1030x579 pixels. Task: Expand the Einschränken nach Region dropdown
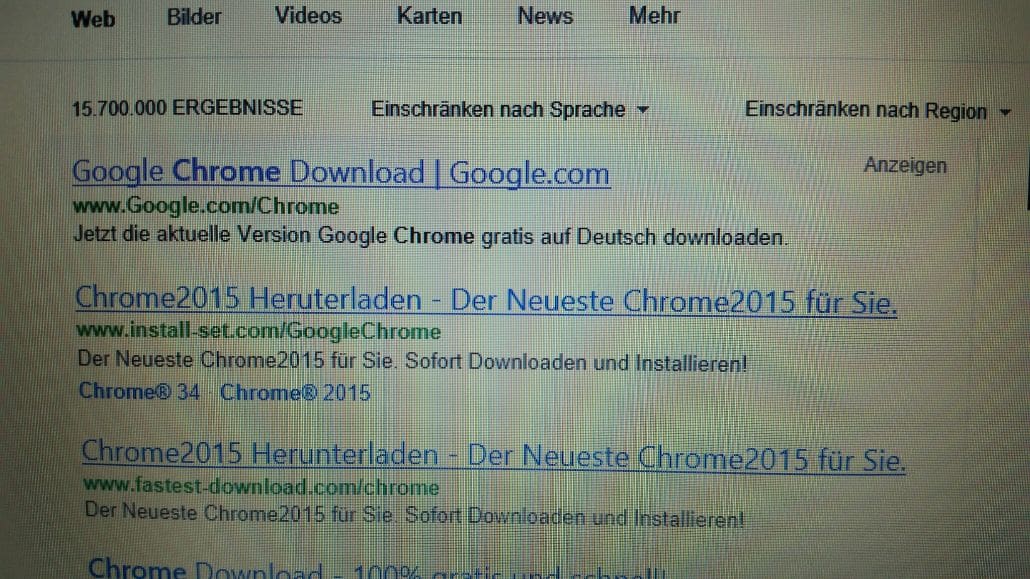tap(877, 111)
